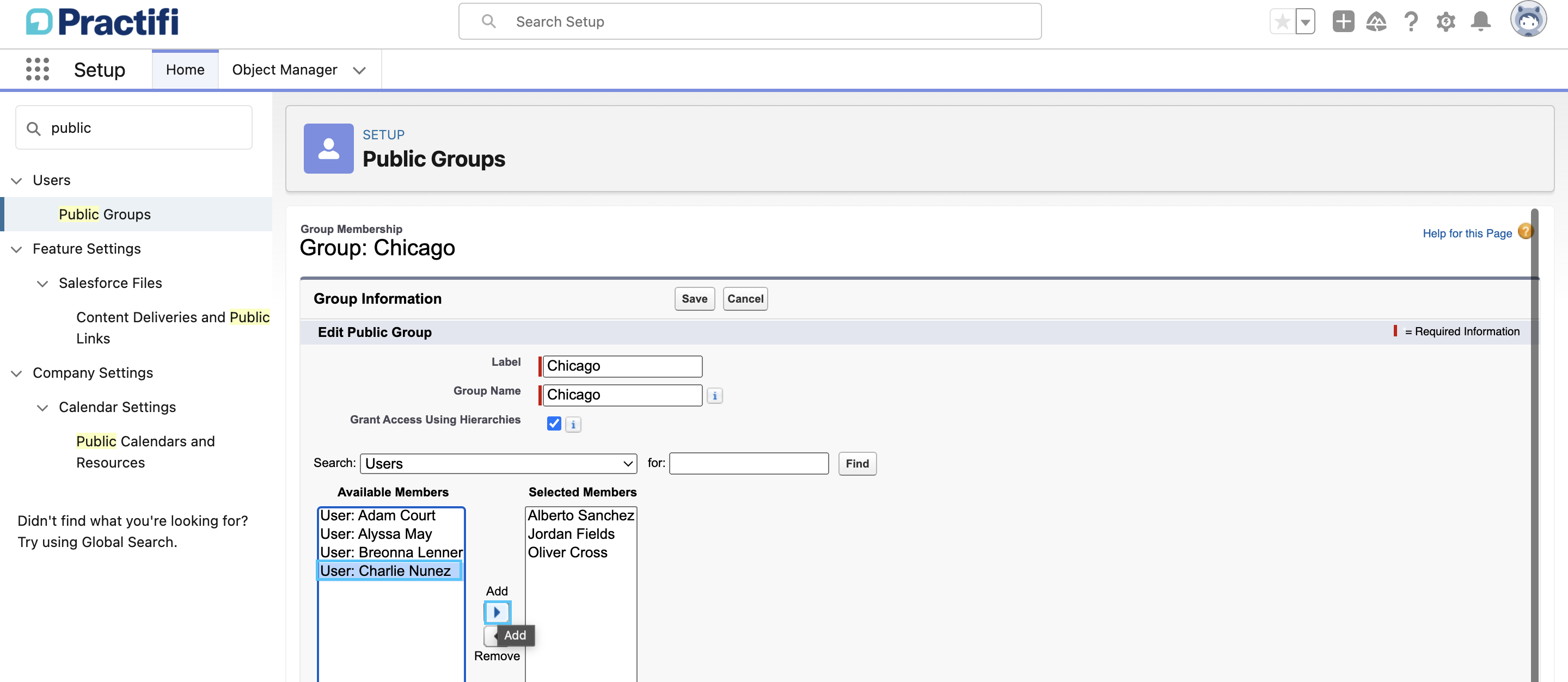Click the Practifi logo
Viewport: 1568px width, 682px height.
tap(102, 22)
